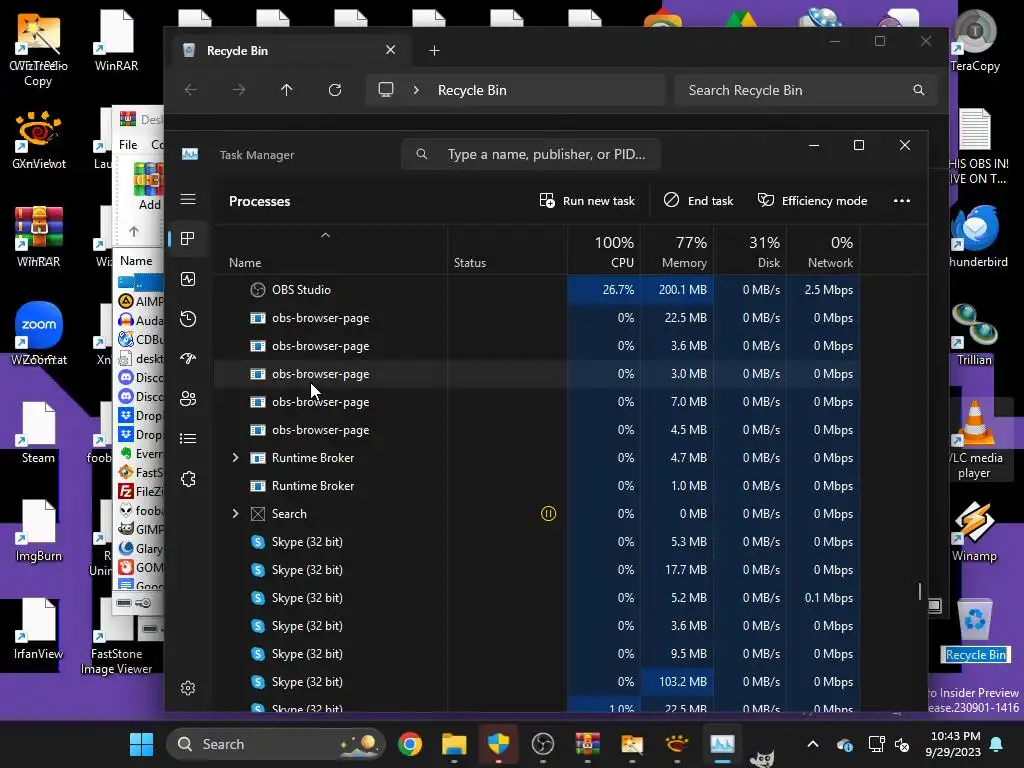Close Recycle Bin tab

[391, 50]
